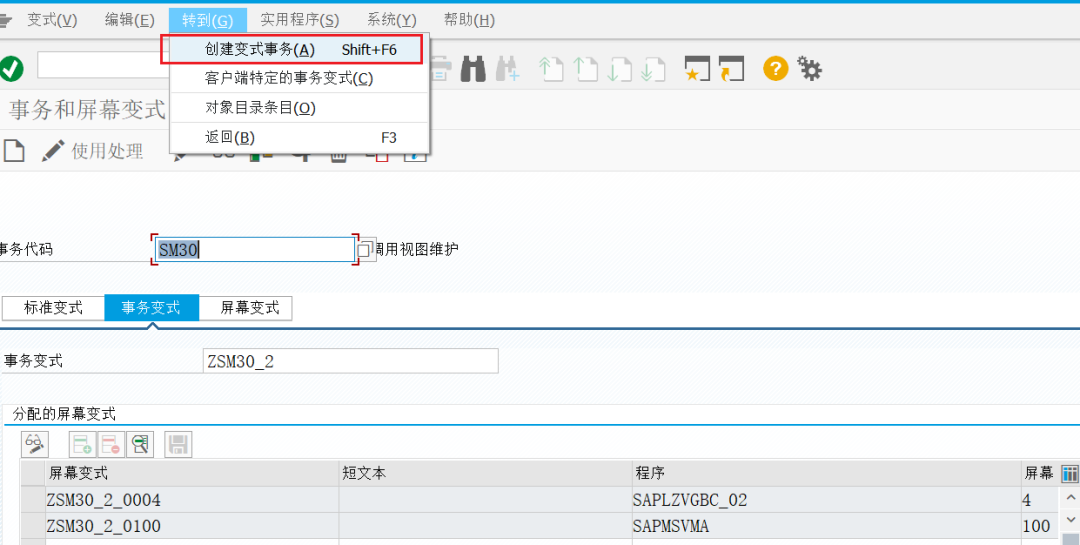Click the Create New Session star icon
Viewport: 1080px width, 545px height.
coord(697,69)
